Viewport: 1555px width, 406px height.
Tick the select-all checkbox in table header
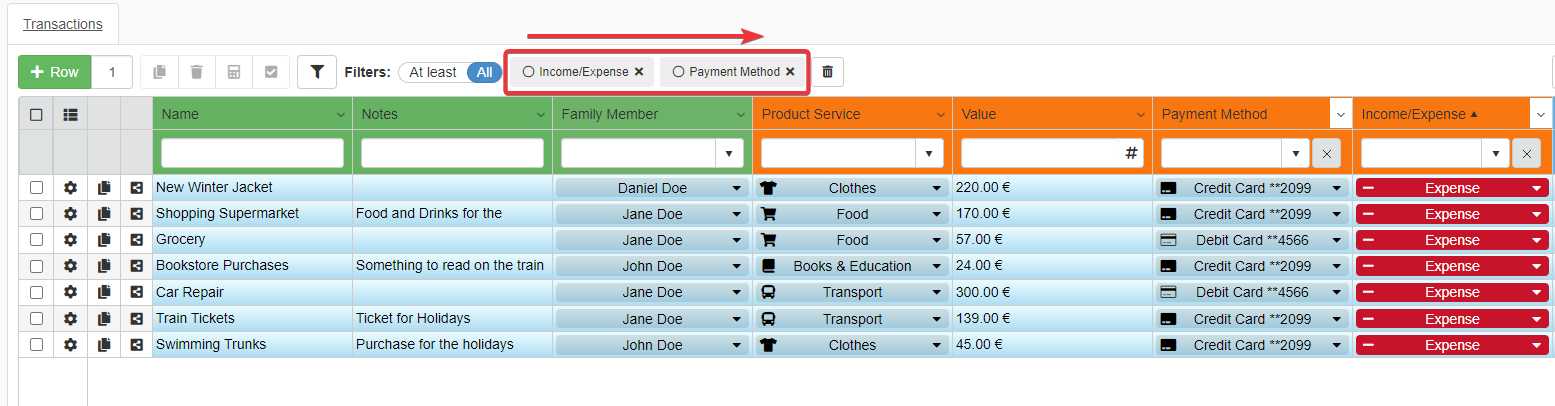pos(37,115)
